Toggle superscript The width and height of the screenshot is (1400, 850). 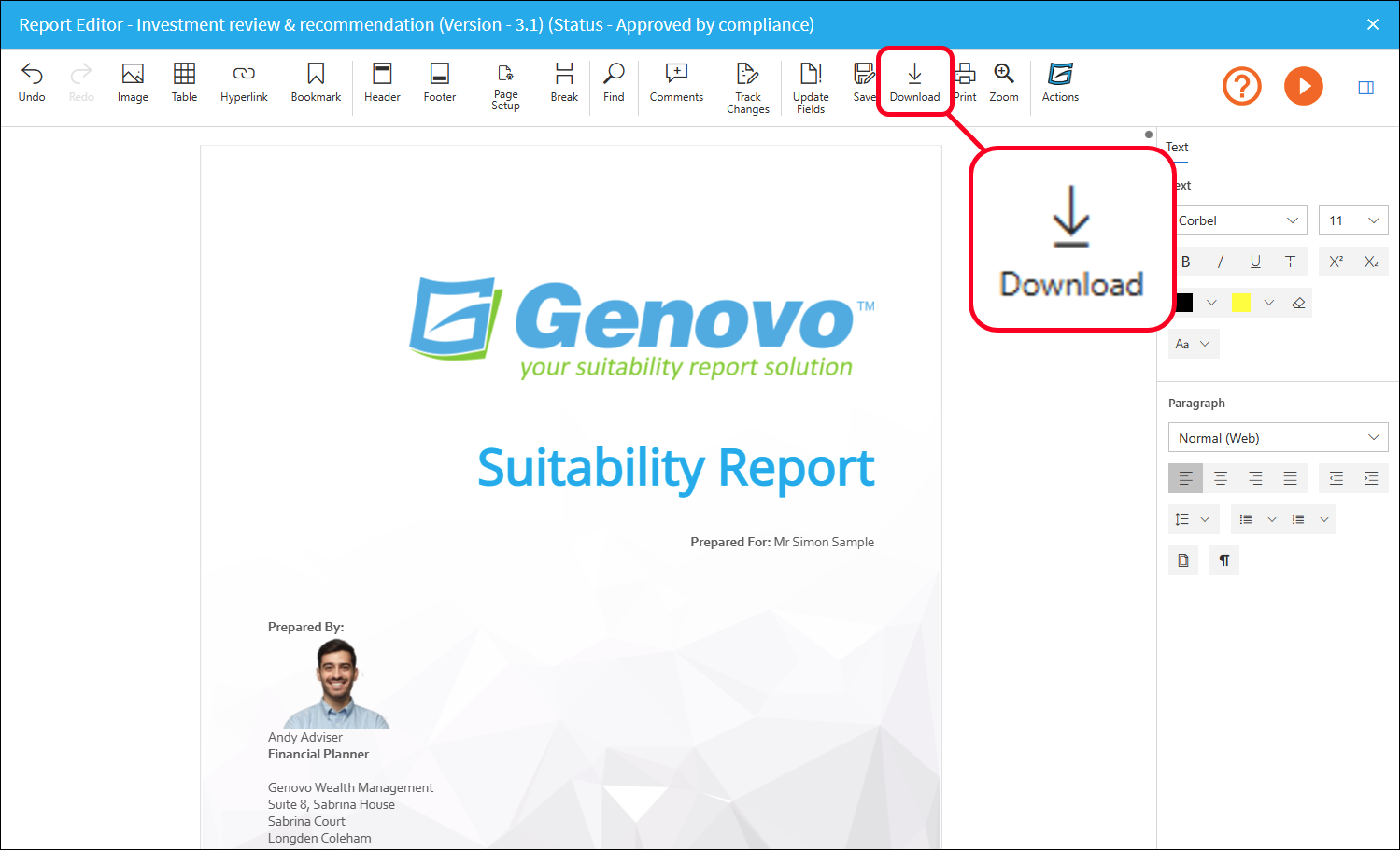(x=1336, y=262)
